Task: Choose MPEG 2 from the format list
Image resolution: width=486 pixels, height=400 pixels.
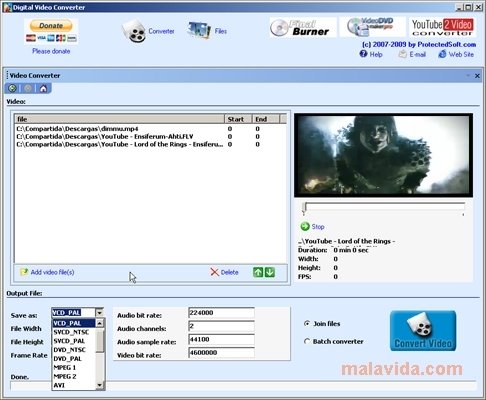Action: click(x=65, y=376)
